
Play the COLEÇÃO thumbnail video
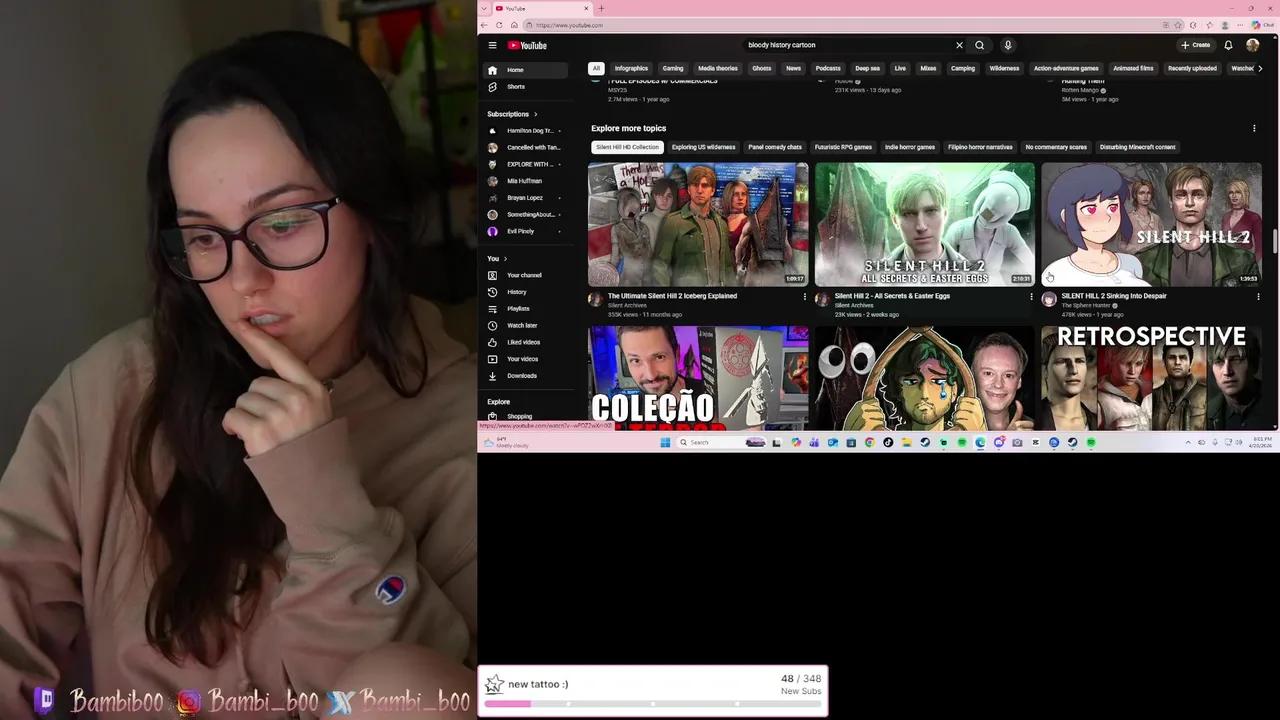coord(698,378)
